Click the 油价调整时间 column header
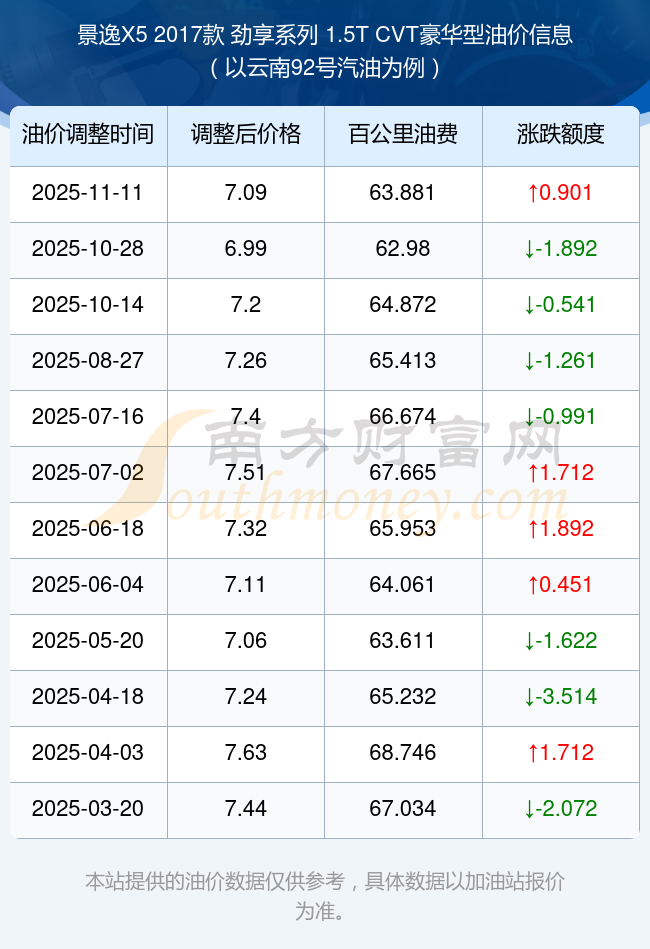This screenshot has height=949, width=650. 88,134
